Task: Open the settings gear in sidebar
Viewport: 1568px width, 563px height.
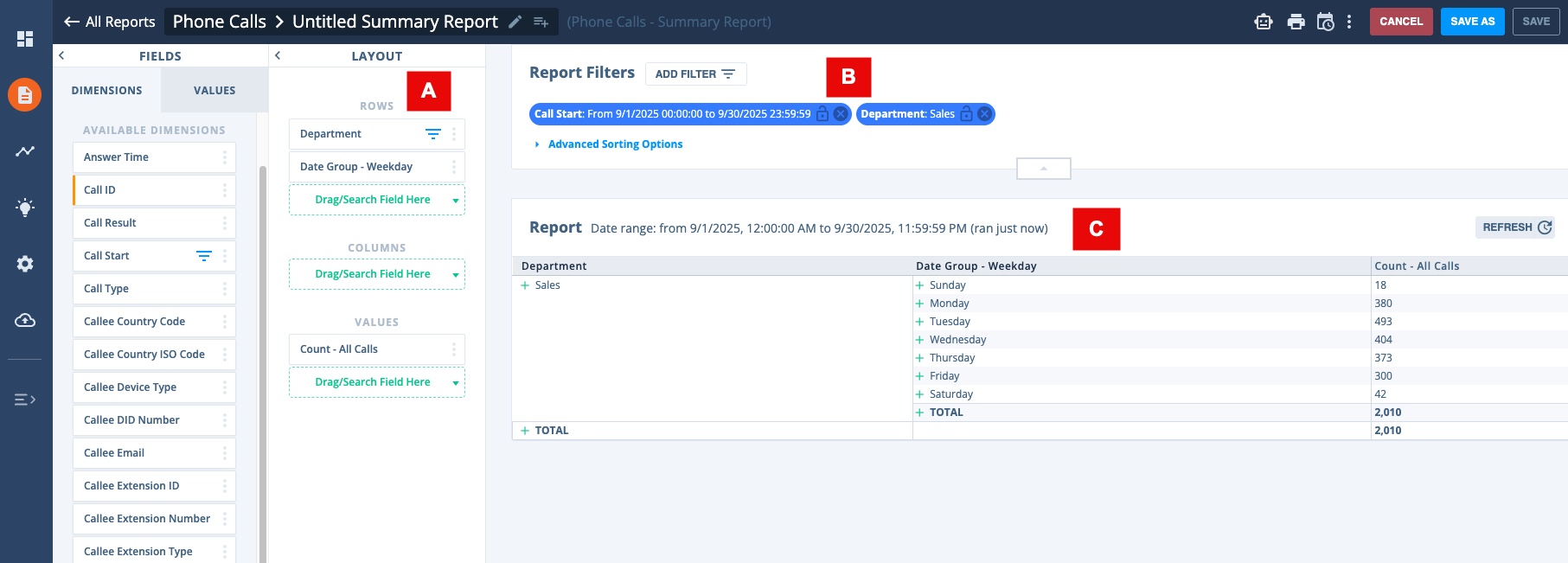Action: tap(25, 264)
